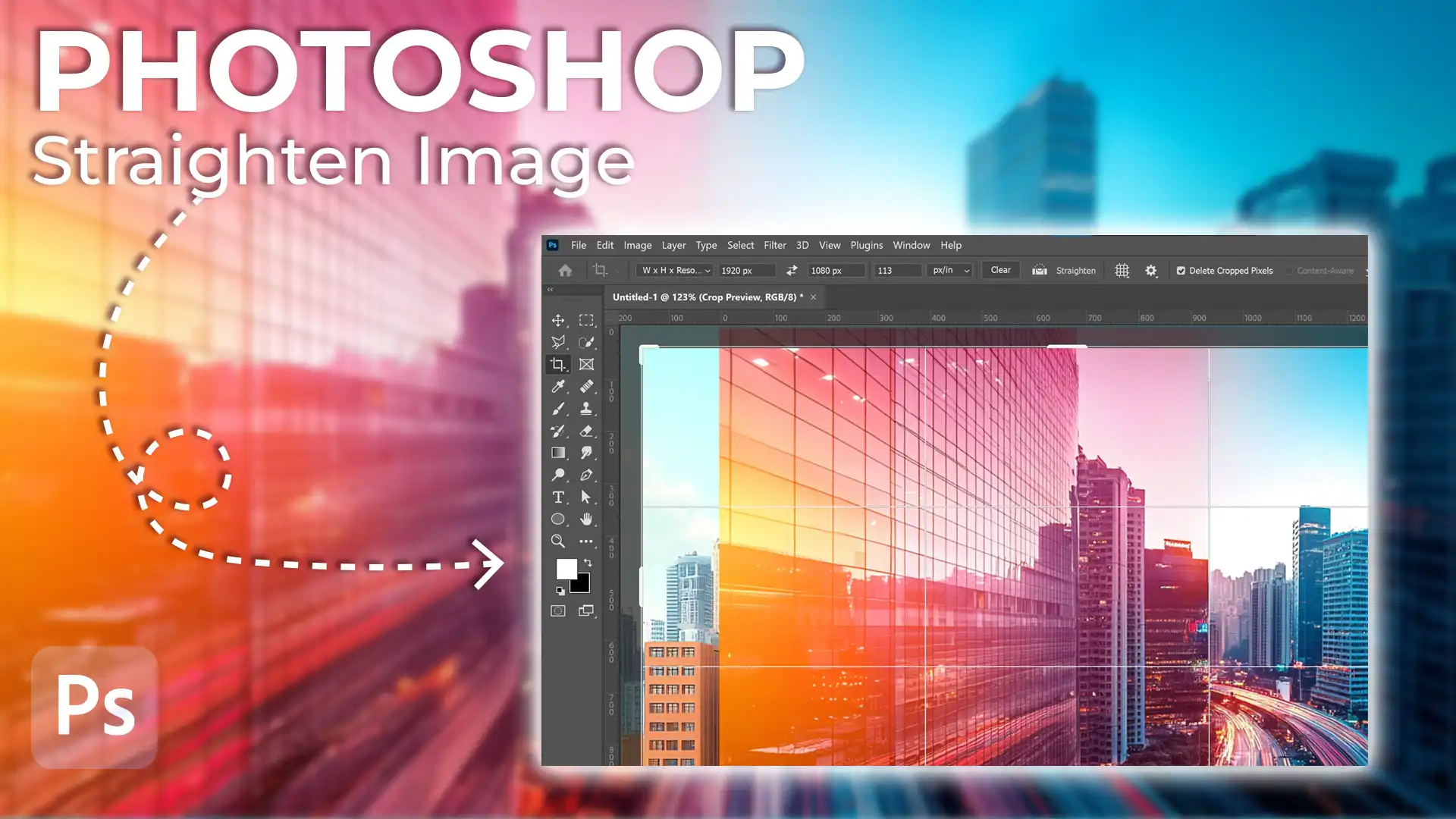Open the File menu

[579, 246]
